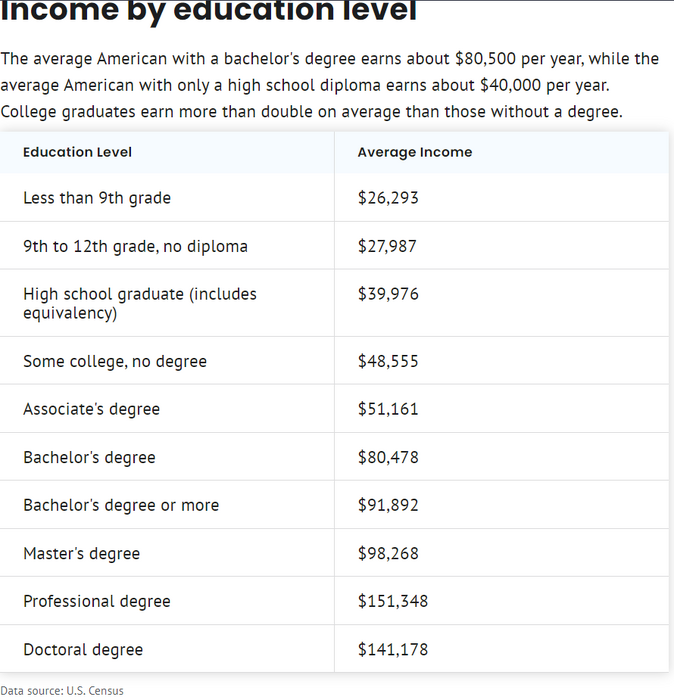
Task: Select the $91,892 income cell
Action: (388, 505)
